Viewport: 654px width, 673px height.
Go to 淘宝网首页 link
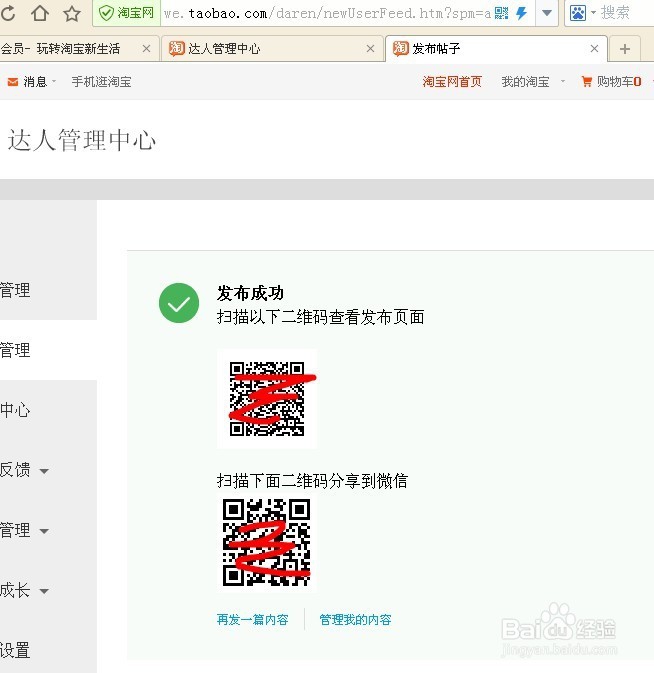point(452,82)
